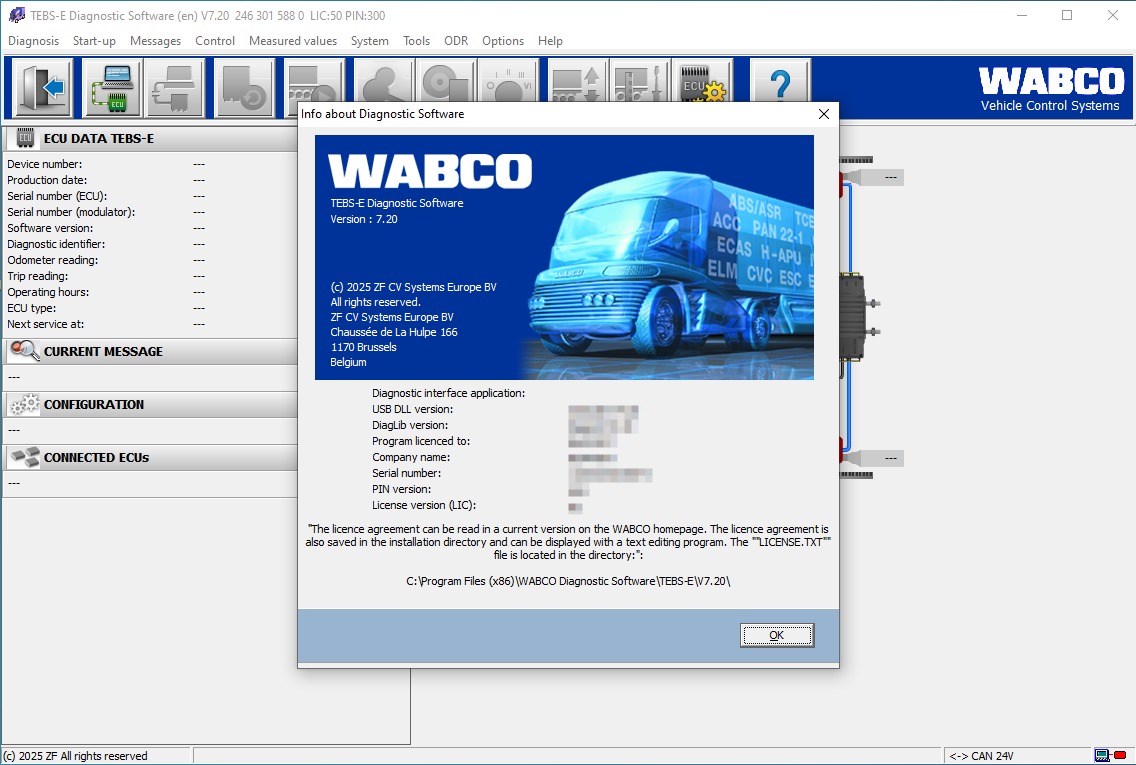Image resolution: width=1136 pixels, height=765 pixels.
Task: Select the trailer axle lift toolbar icon
Action: (x=576, y=87)
